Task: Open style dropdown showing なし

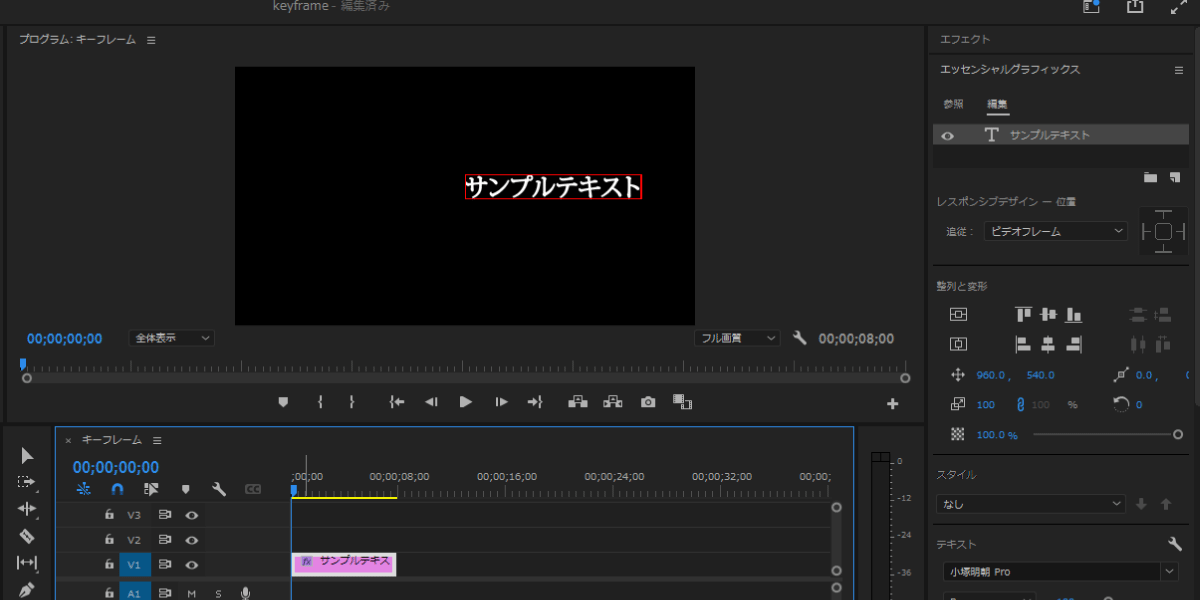Action: coord(1031,504)
